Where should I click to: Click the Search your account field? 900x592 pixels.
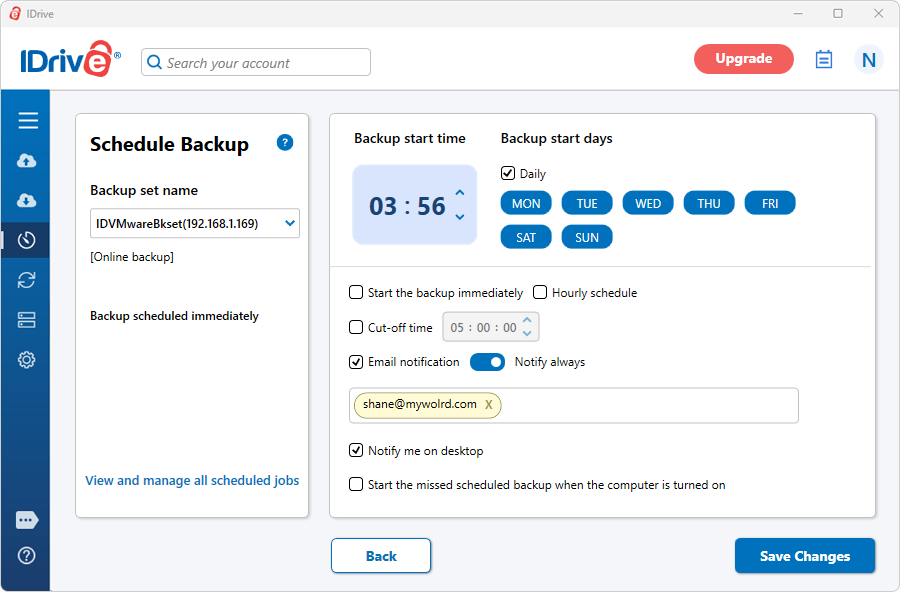tap(257, 63)
